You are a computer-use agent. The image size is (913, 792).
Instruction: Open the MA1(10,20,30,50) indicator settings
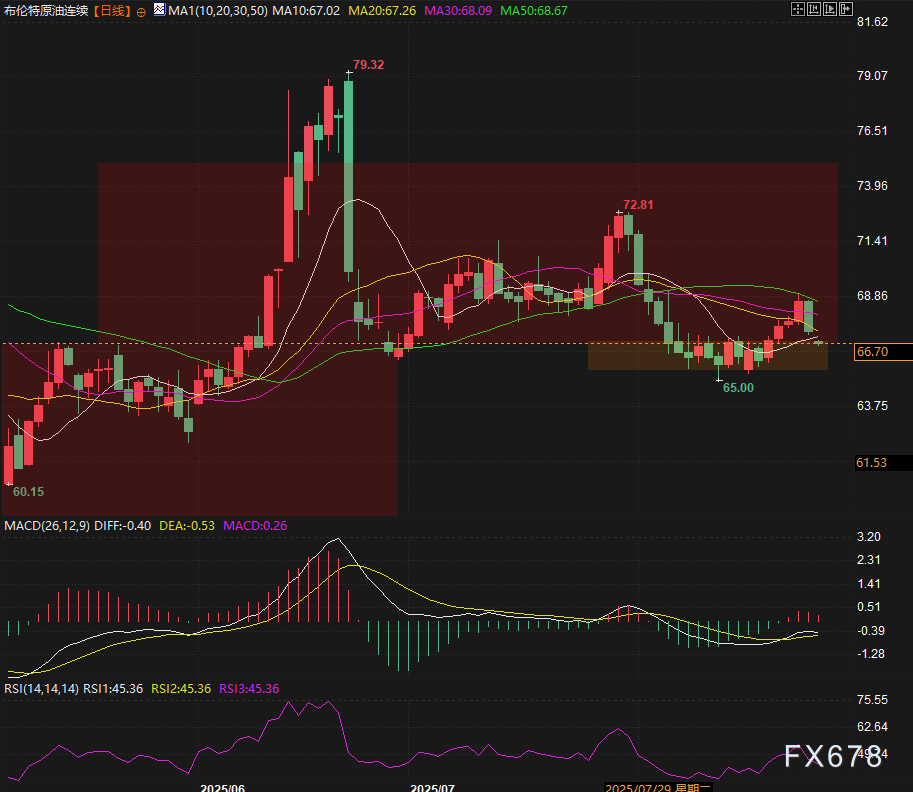217,11
